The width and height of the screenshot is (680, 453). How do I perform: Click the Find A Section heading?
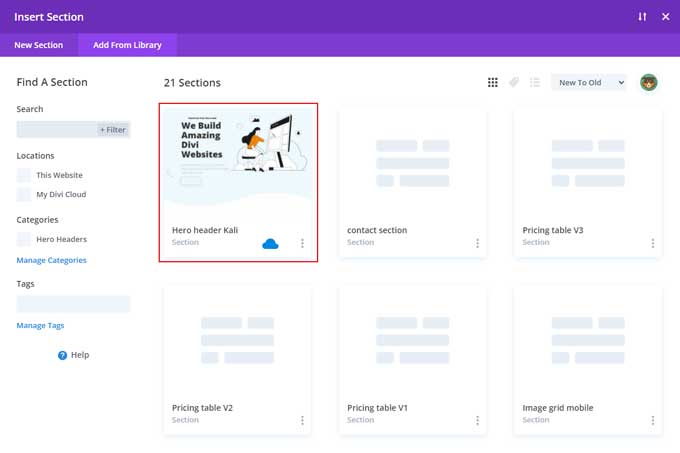[x=52, y=82]
